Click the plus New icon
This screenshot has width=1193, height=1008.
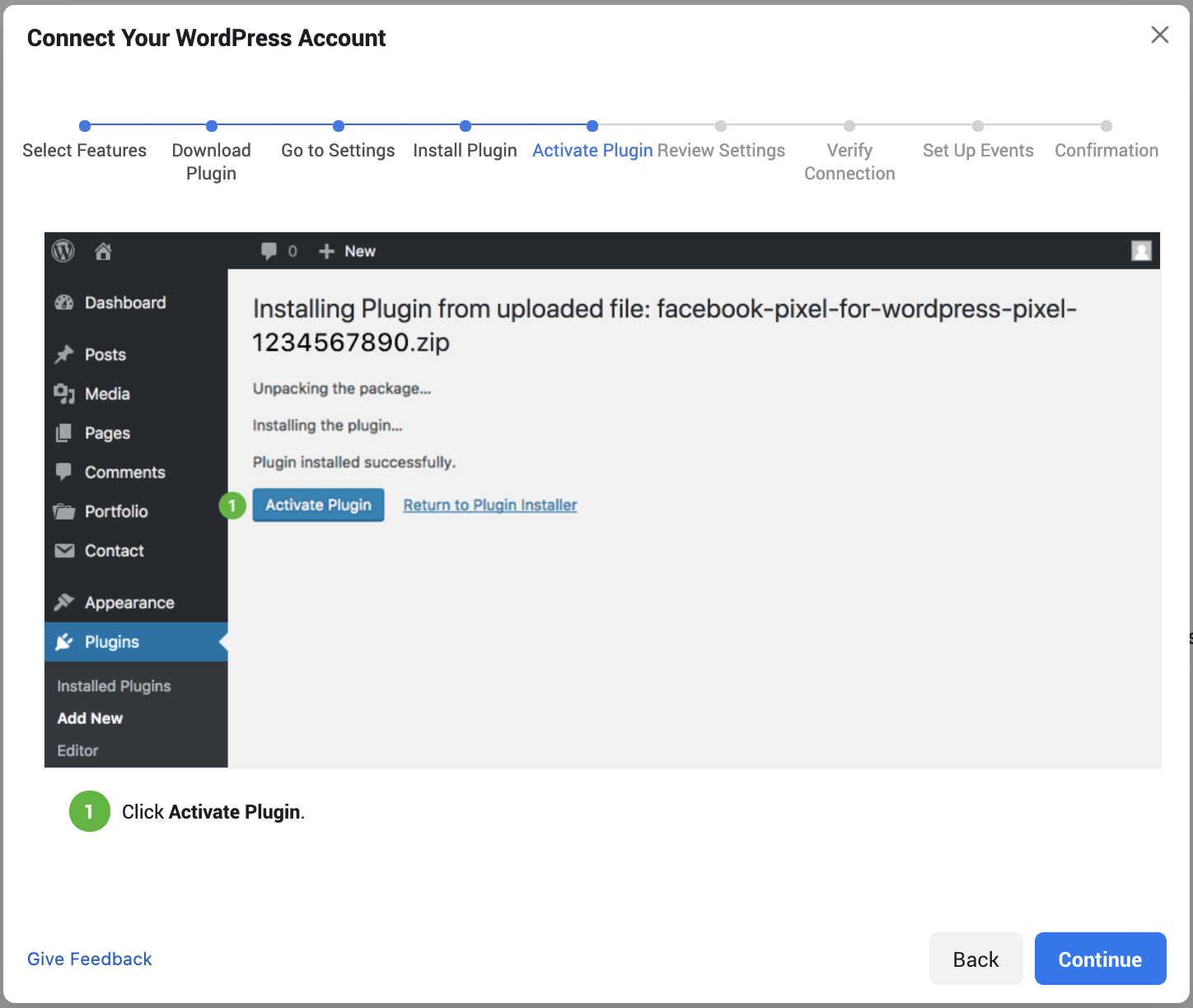tap(326, 251)
